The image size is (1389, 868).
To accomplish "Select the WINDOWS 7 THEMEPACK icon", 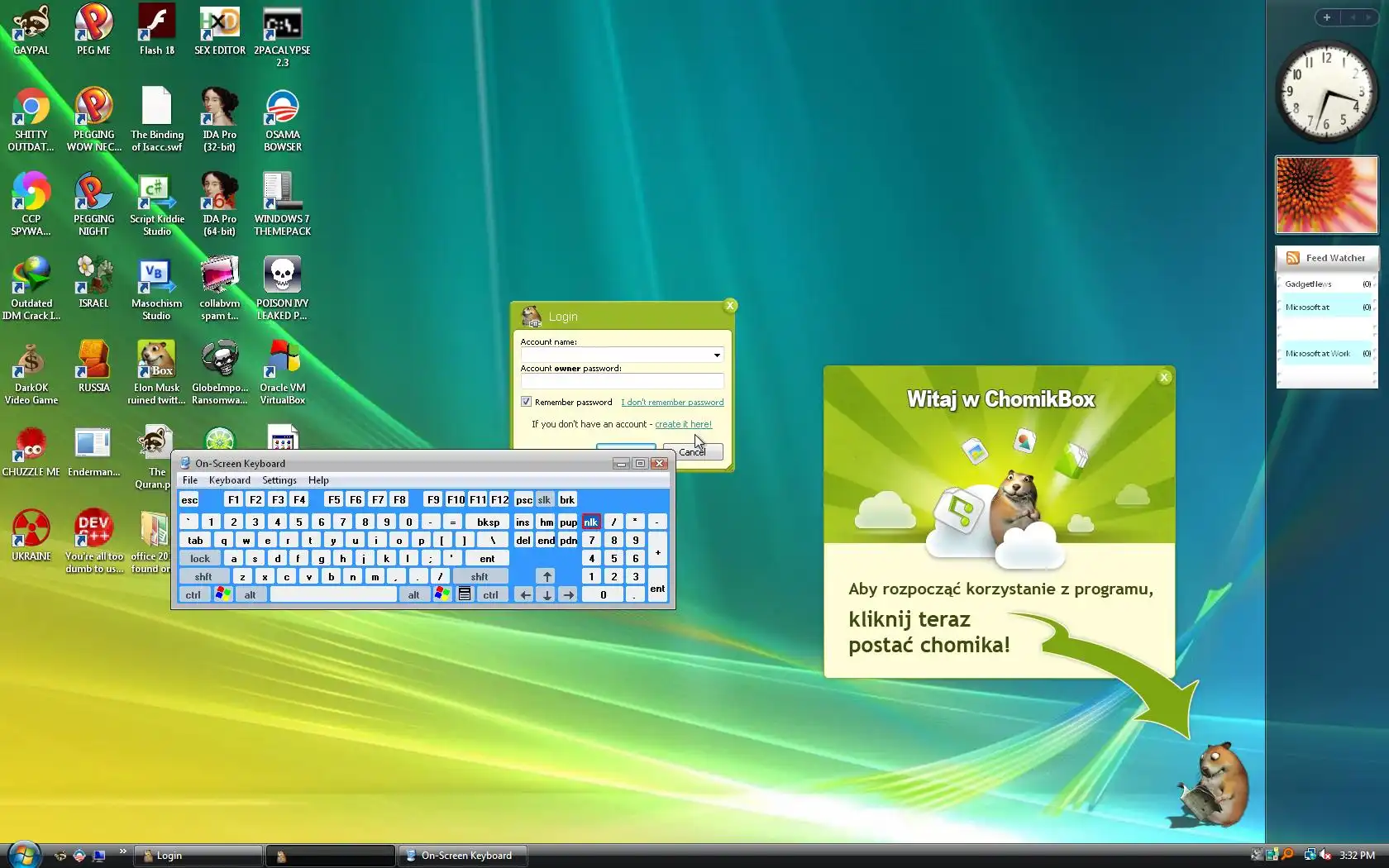I will (x=282, y=204).
